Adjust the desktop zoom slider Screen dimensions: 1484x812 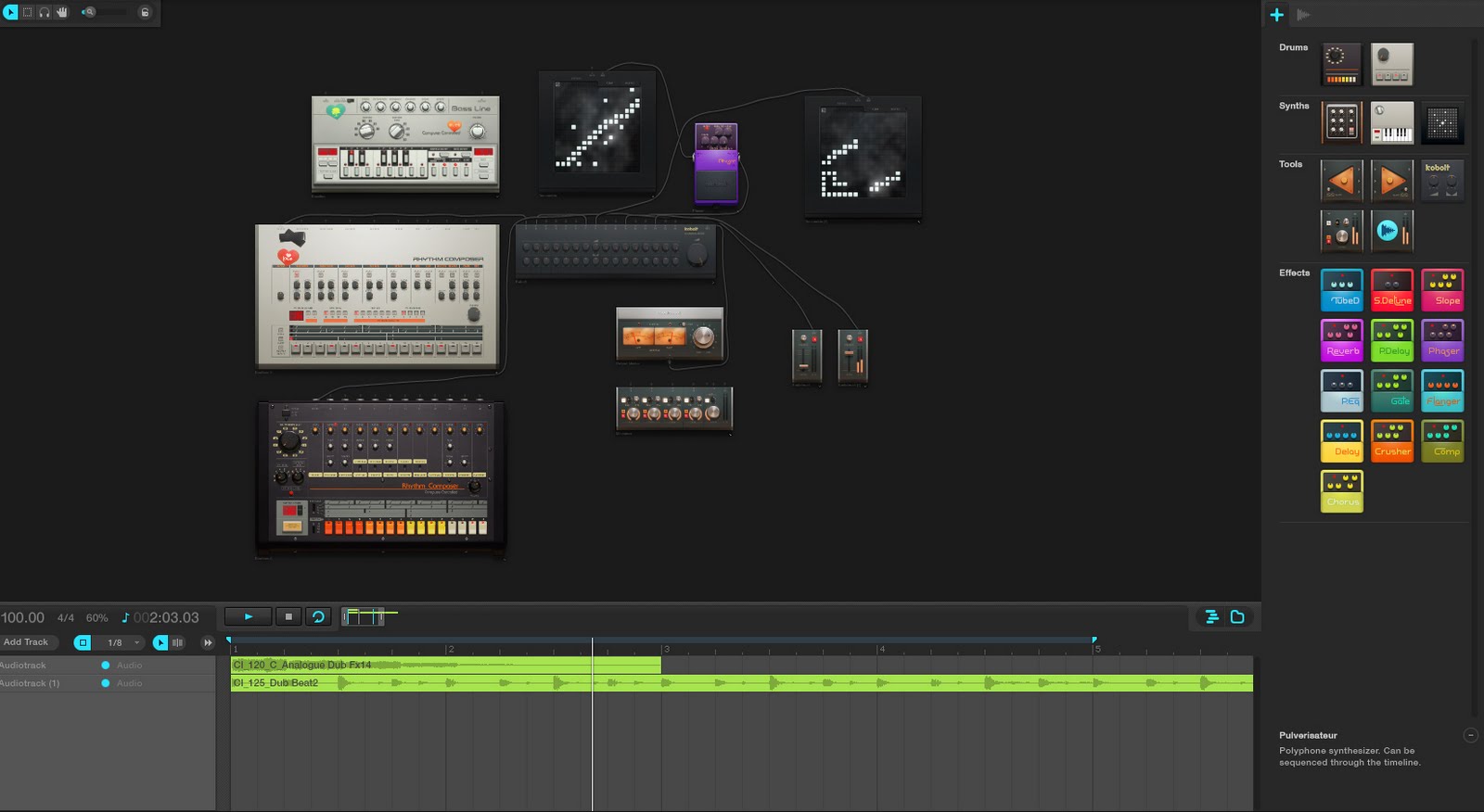click(x=105, y=12)
